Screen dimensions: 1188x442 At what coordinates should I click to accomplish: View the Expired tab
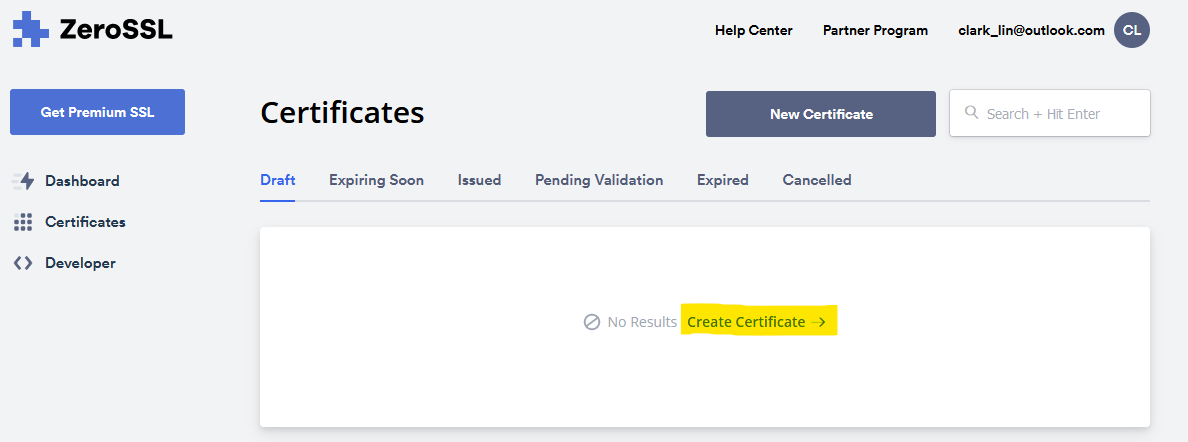722,180
